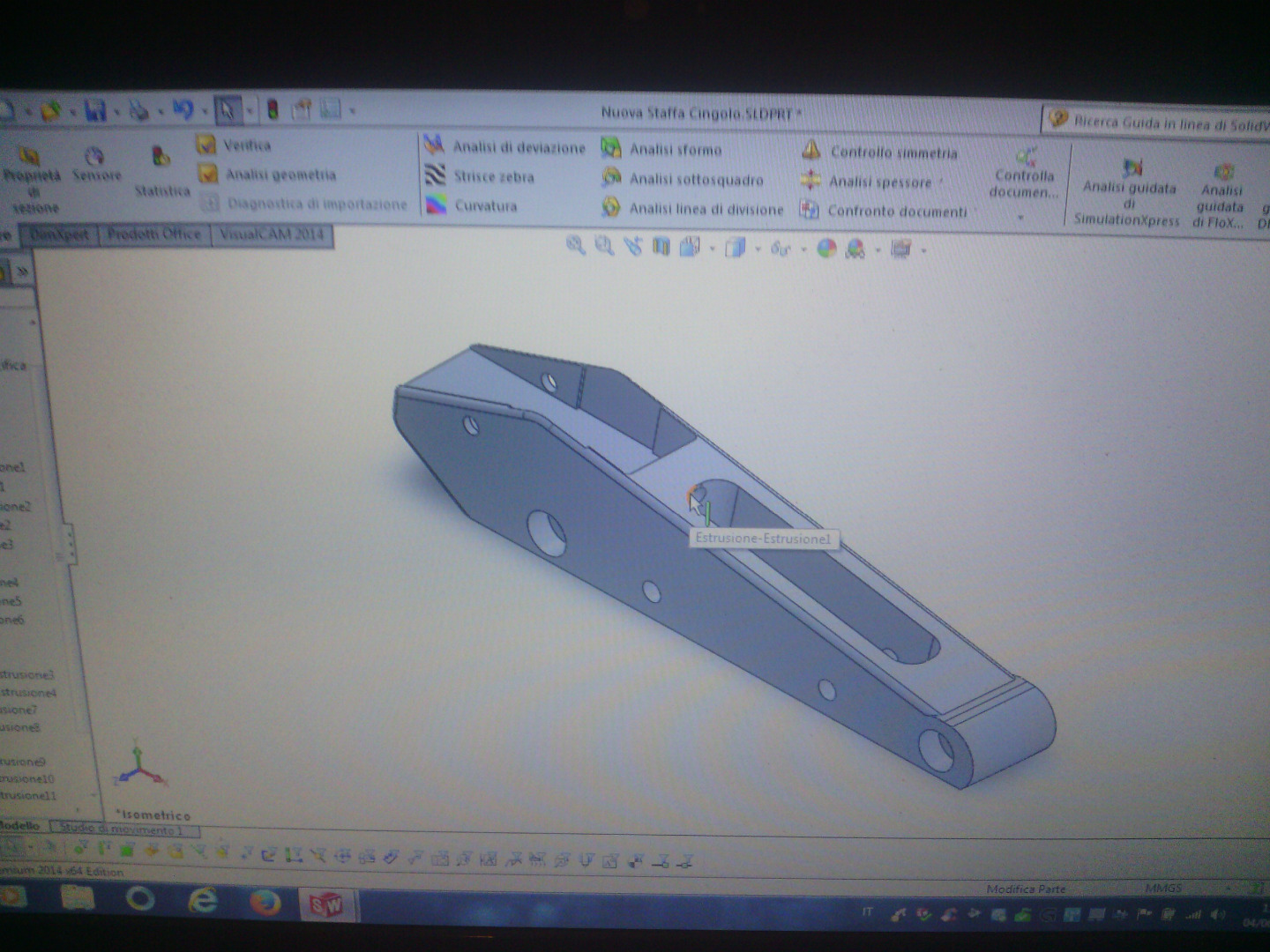
Task: Open Internet Explorer from the taskbar
Action: 203,900
